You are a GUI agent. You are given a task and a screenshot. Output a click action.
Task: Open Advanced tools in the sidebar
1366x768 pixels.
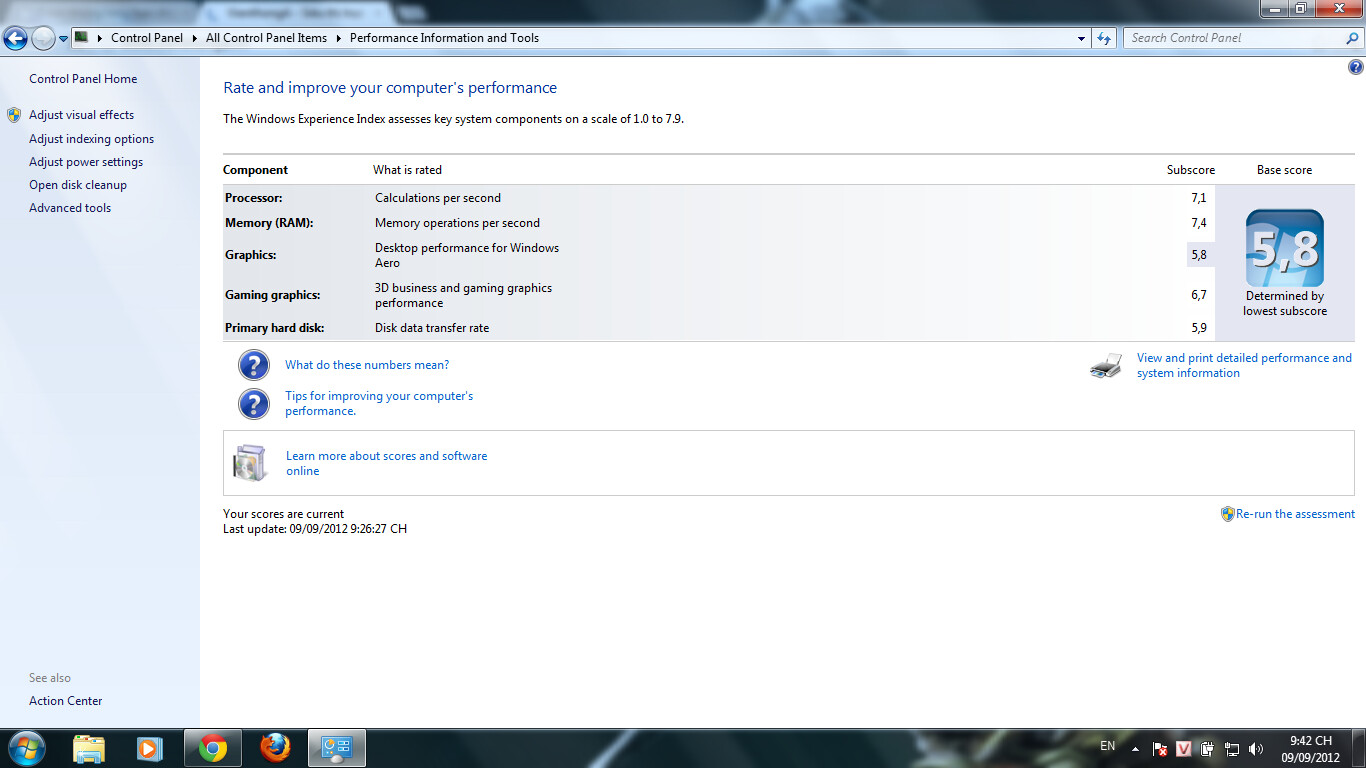point(70,208)
